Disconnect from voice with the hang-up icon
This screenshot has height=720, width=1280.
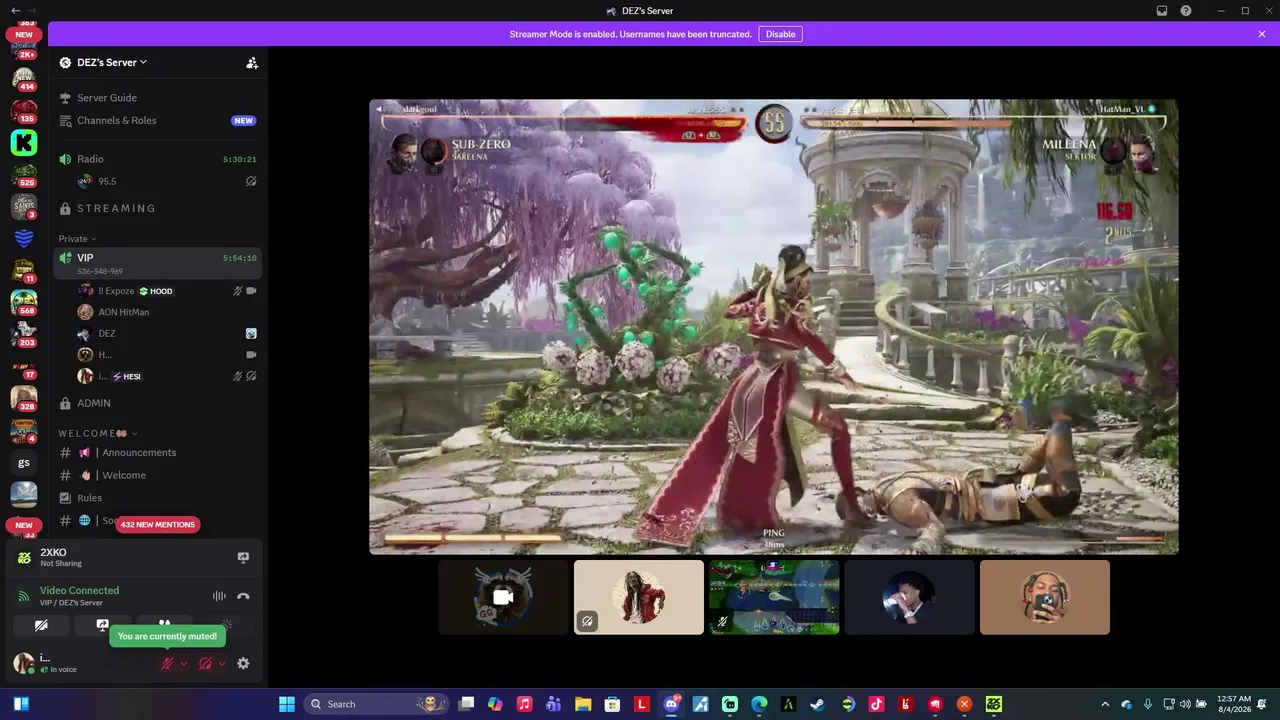click(243, 596)
